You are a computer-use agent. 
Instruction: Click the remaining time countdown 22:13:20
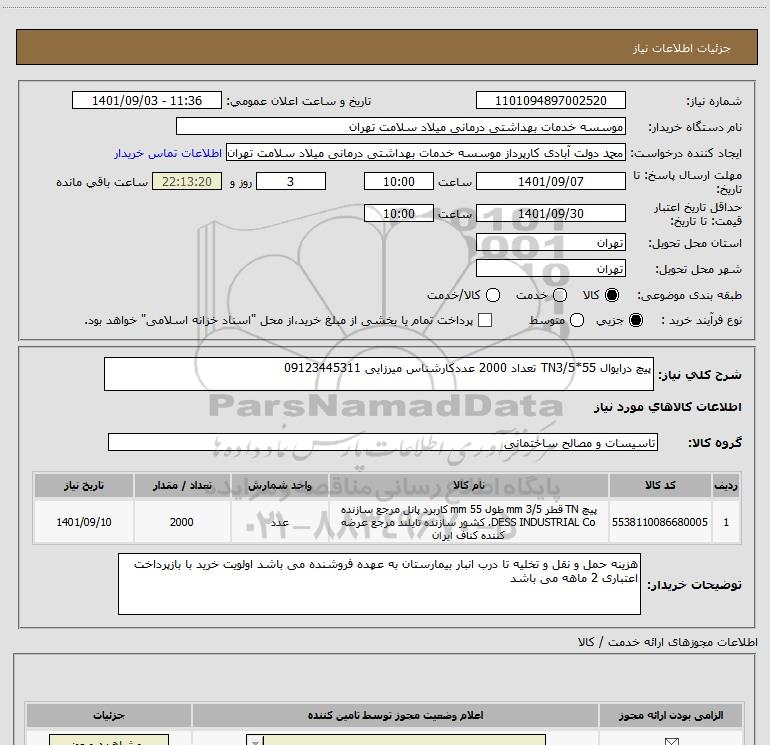coord(187,182)
